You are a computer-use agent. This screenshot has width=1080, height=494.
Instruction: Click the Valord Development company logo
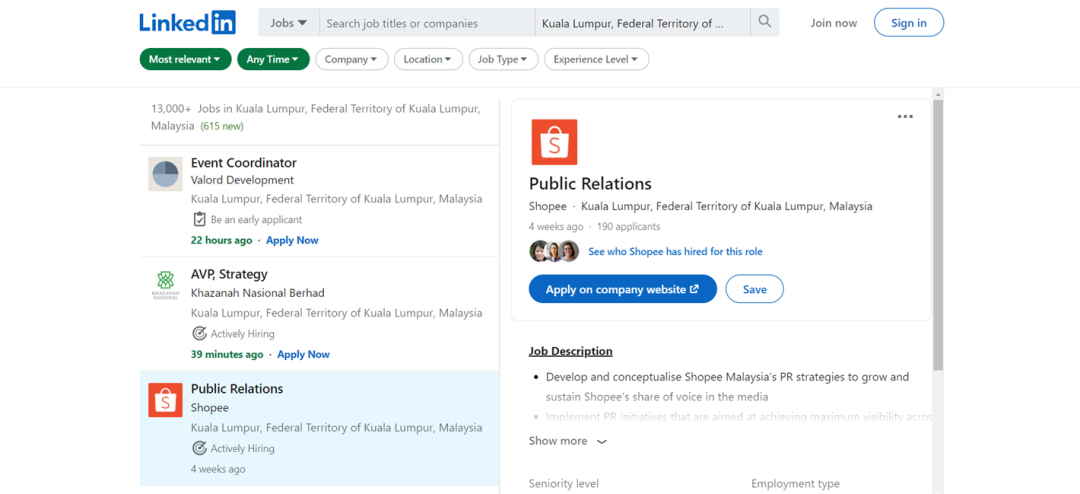[165, 174]
